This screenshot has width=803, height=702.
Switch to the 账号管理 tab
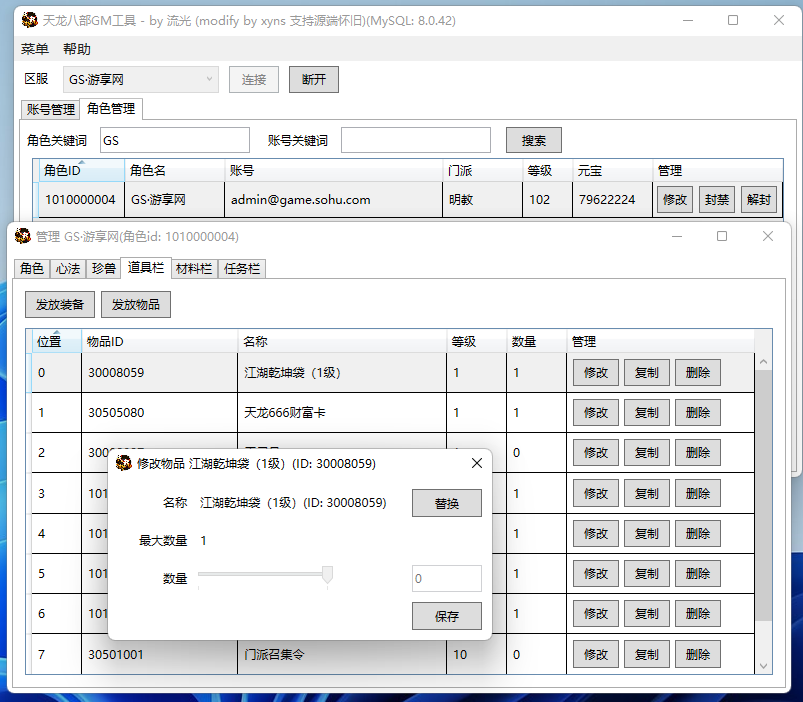coord(50,109)
